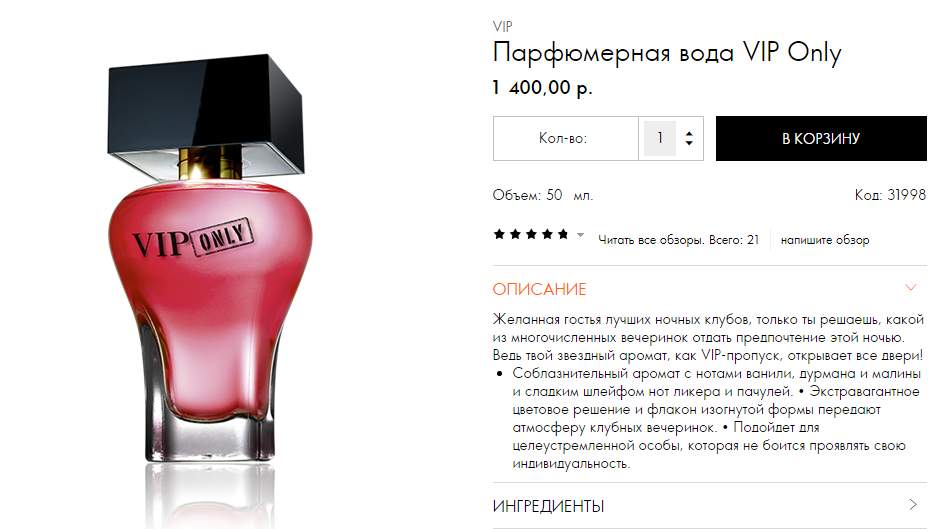Select the second rating star
The image size is (945, 529).
[515, 234]
